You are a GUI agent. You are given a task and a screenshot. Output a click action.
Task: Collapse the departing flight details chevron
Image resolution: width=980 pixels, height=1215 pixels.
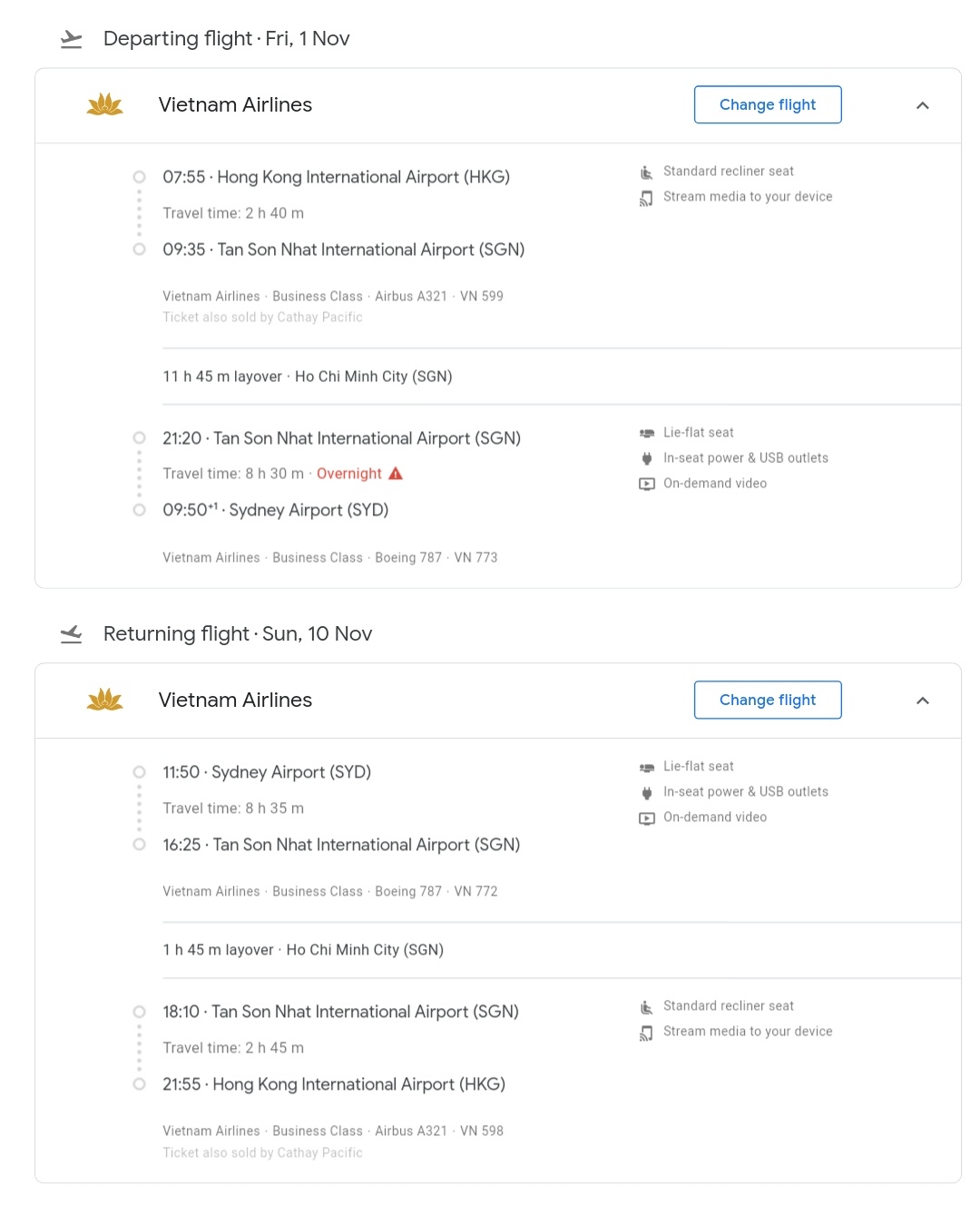point(923,105)
